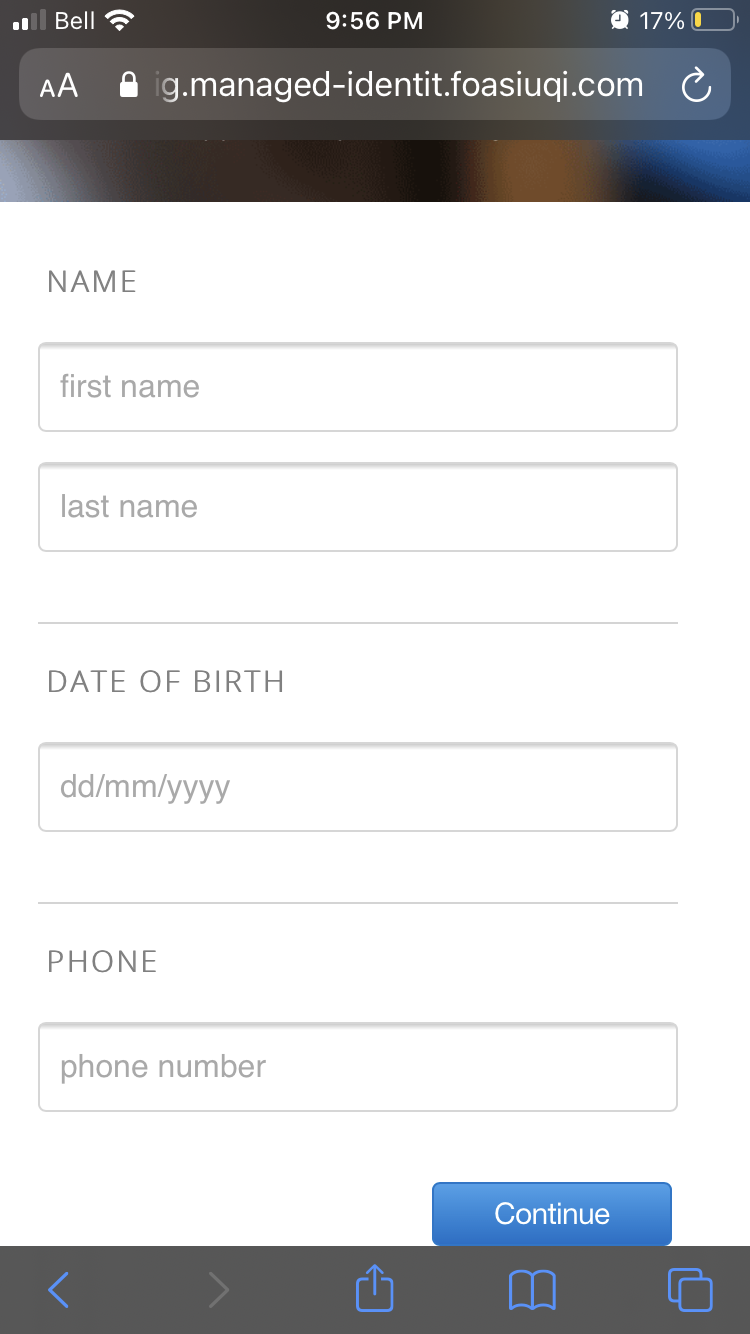This screenshot has height=1334, width=750.
Task: Select the dd/mm/yyyy date field
Action: (x=358, y=787)
